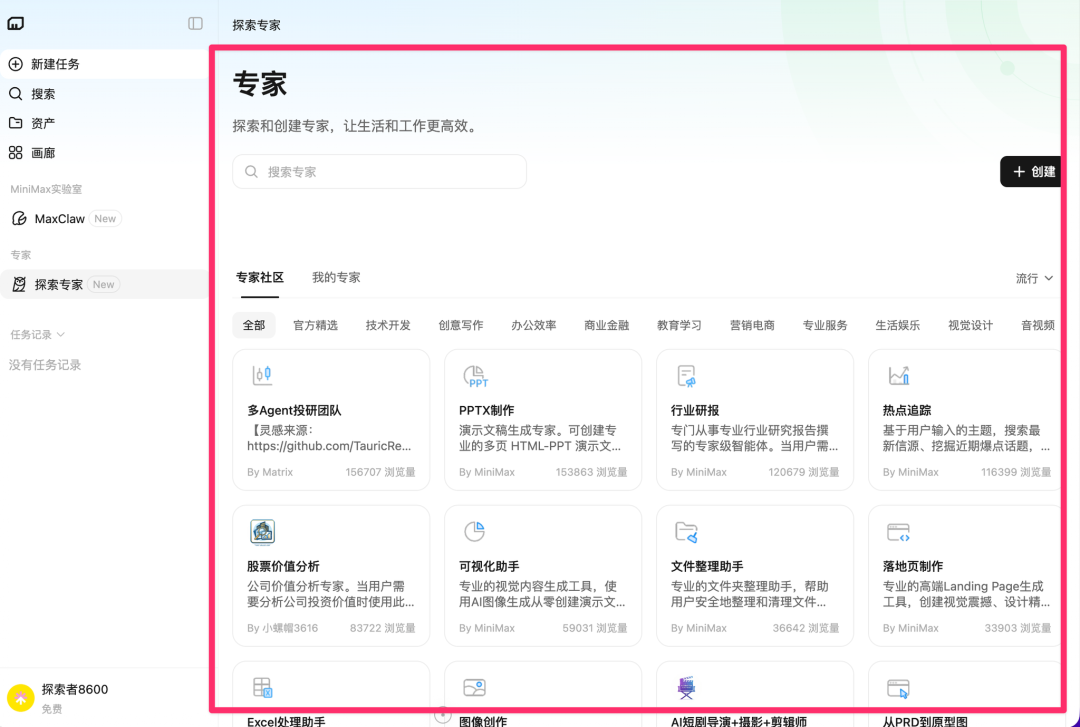Click the 落地页制作 expert icon
Image resolution: width=1080 pixels, height=727 pixels.
[898, 531]
